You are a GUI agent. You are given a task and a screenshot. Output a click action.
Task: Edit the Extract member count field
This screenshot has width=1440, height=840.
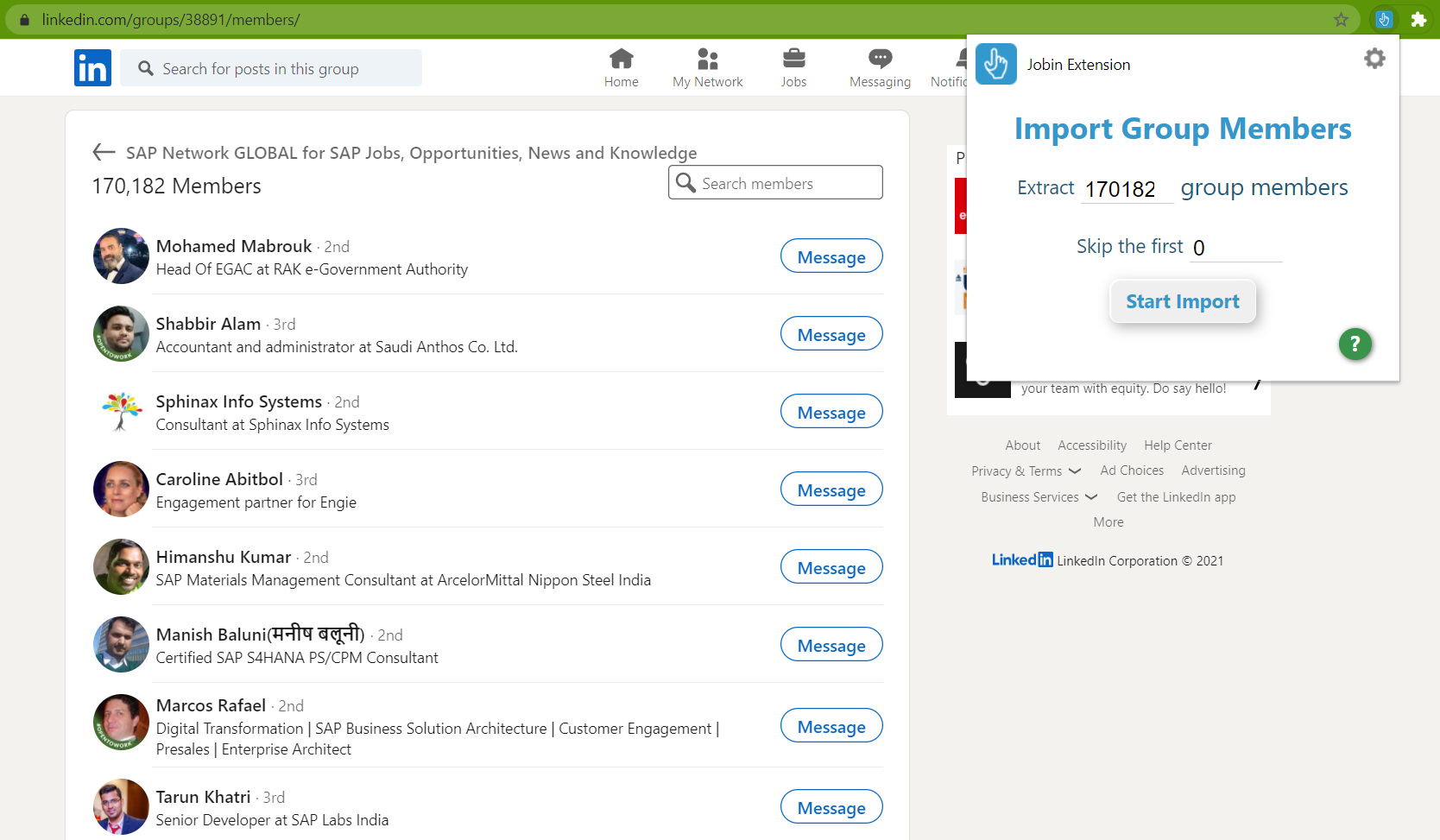1127,189
